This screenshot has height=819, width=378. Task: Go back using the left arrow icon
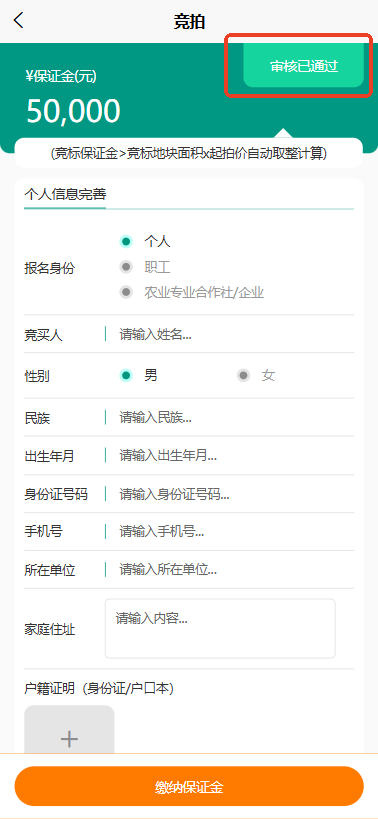[x=18, y=20]
